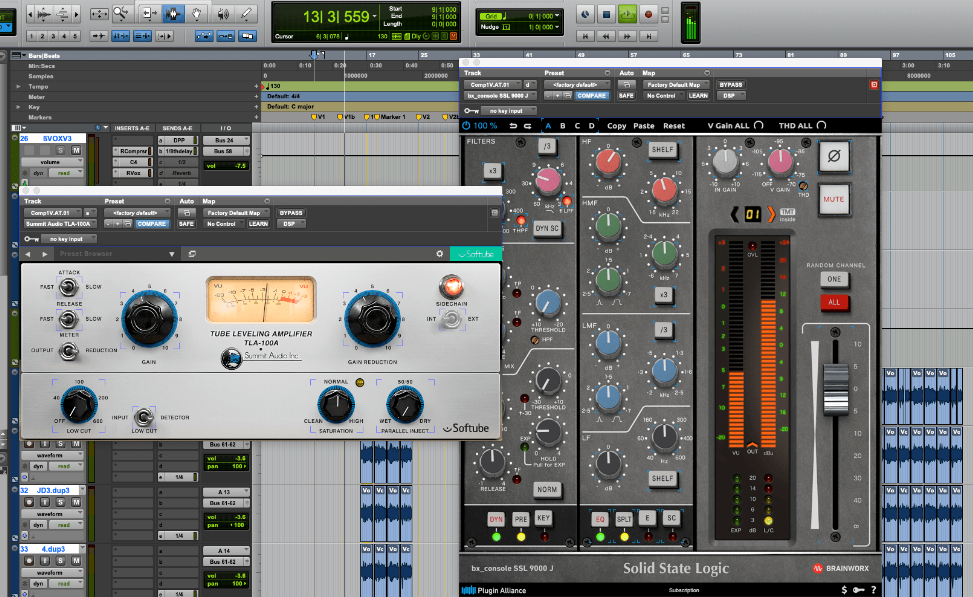Click the power icon in bx_console toolbar
Image resolution: width=973 pixels, height=597 pixels.
tap(466, 126)
